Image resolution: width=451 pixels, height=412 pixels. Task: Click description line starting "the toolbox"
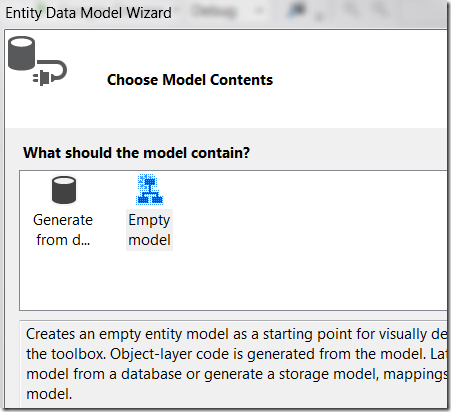[x=236, y=354]
